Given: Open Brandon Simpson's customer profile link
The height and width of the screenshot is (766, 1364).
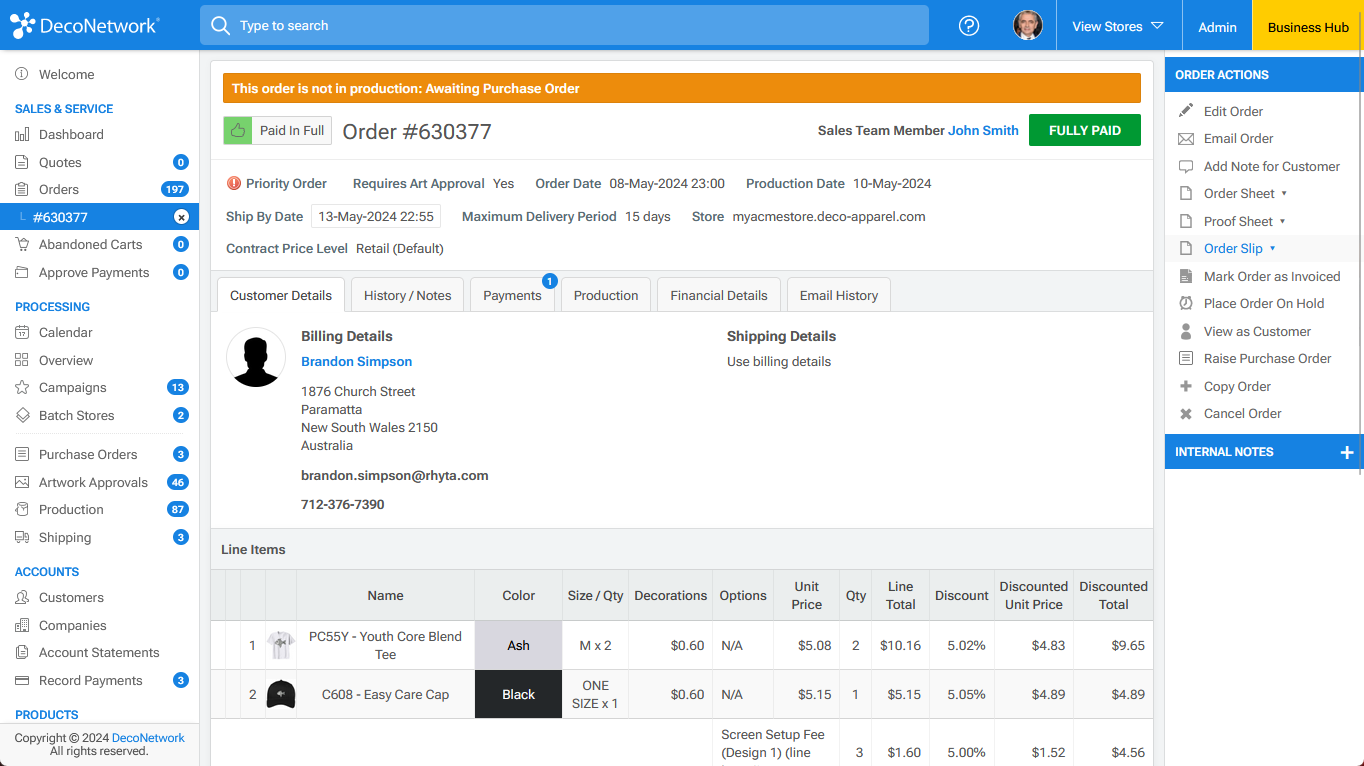Looking at the screenshot, I should 356,361.
